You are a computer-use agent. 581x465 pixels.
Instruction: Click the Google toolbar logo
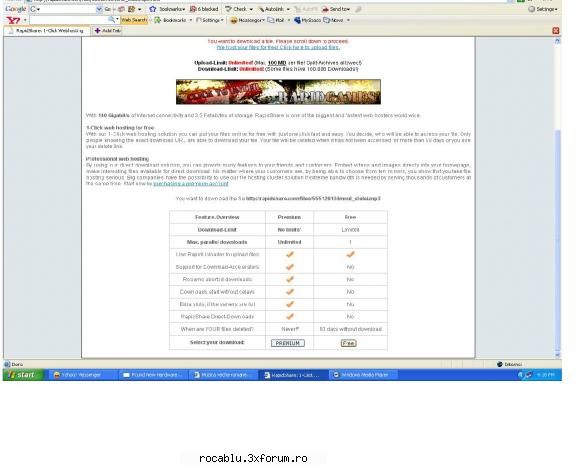pyautogui.click(x=16, y=9)
